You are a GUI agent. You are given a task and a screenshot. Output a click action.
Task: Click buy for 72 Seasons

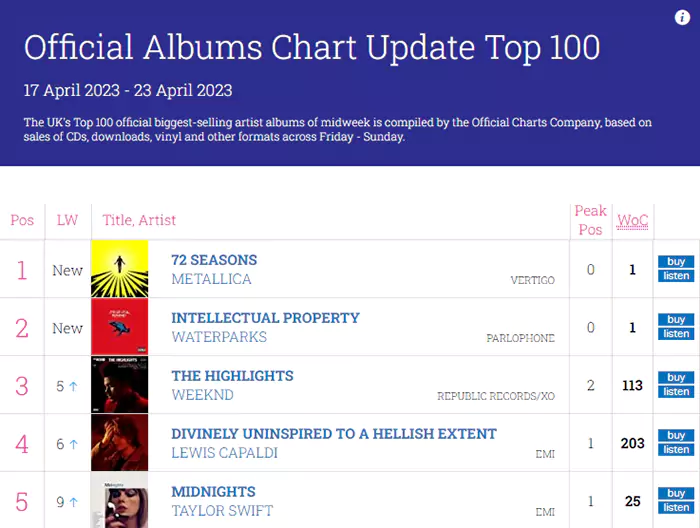676,262
